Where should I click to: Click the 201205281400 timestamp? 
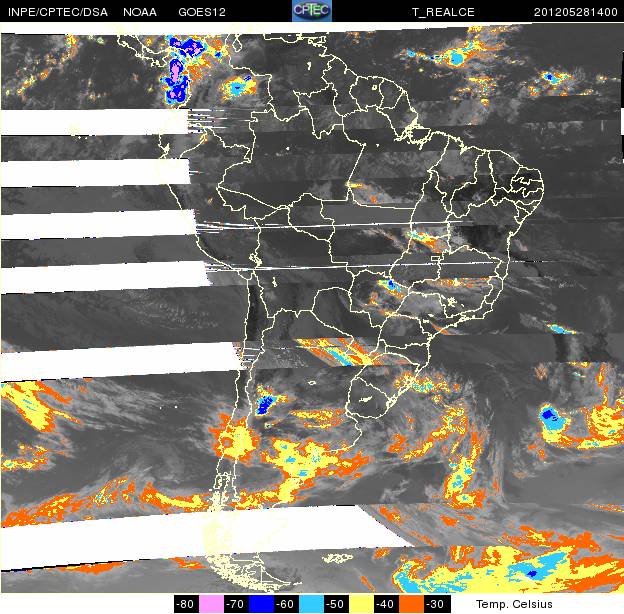[575, 12]
